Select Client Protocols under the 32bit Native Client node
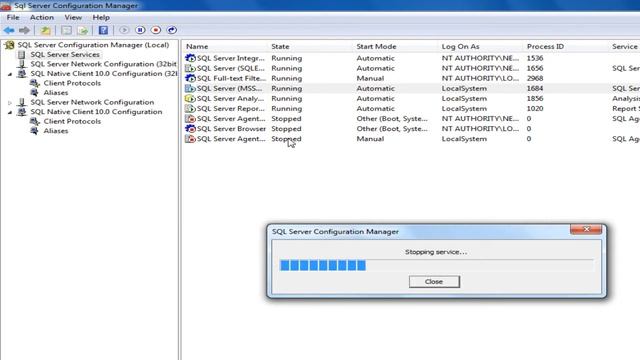The width and height of the screenshot is (640, 360). (x=72, y=83)
